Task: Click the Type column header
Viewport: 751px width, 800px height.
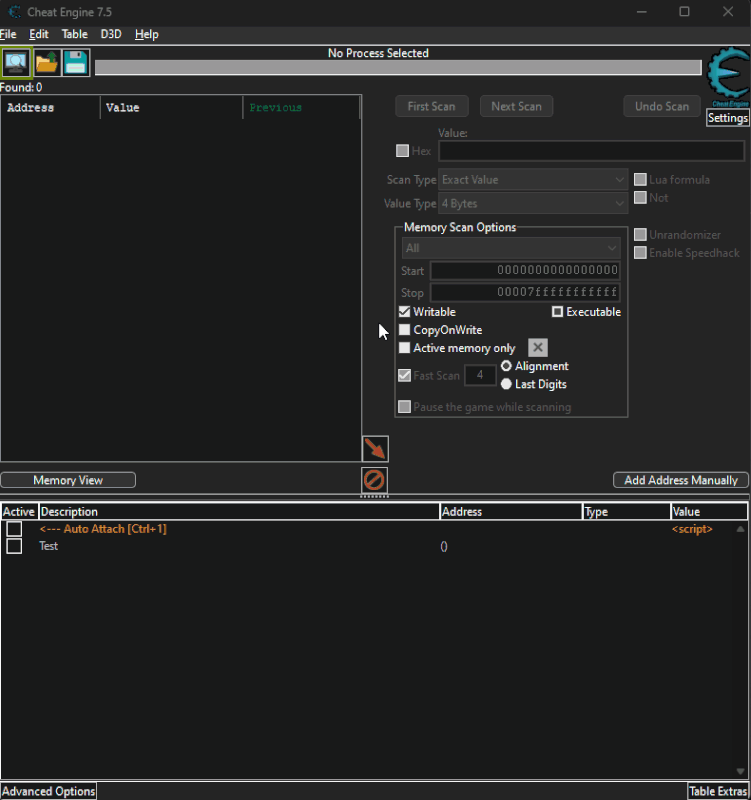Action: [627, 512]
